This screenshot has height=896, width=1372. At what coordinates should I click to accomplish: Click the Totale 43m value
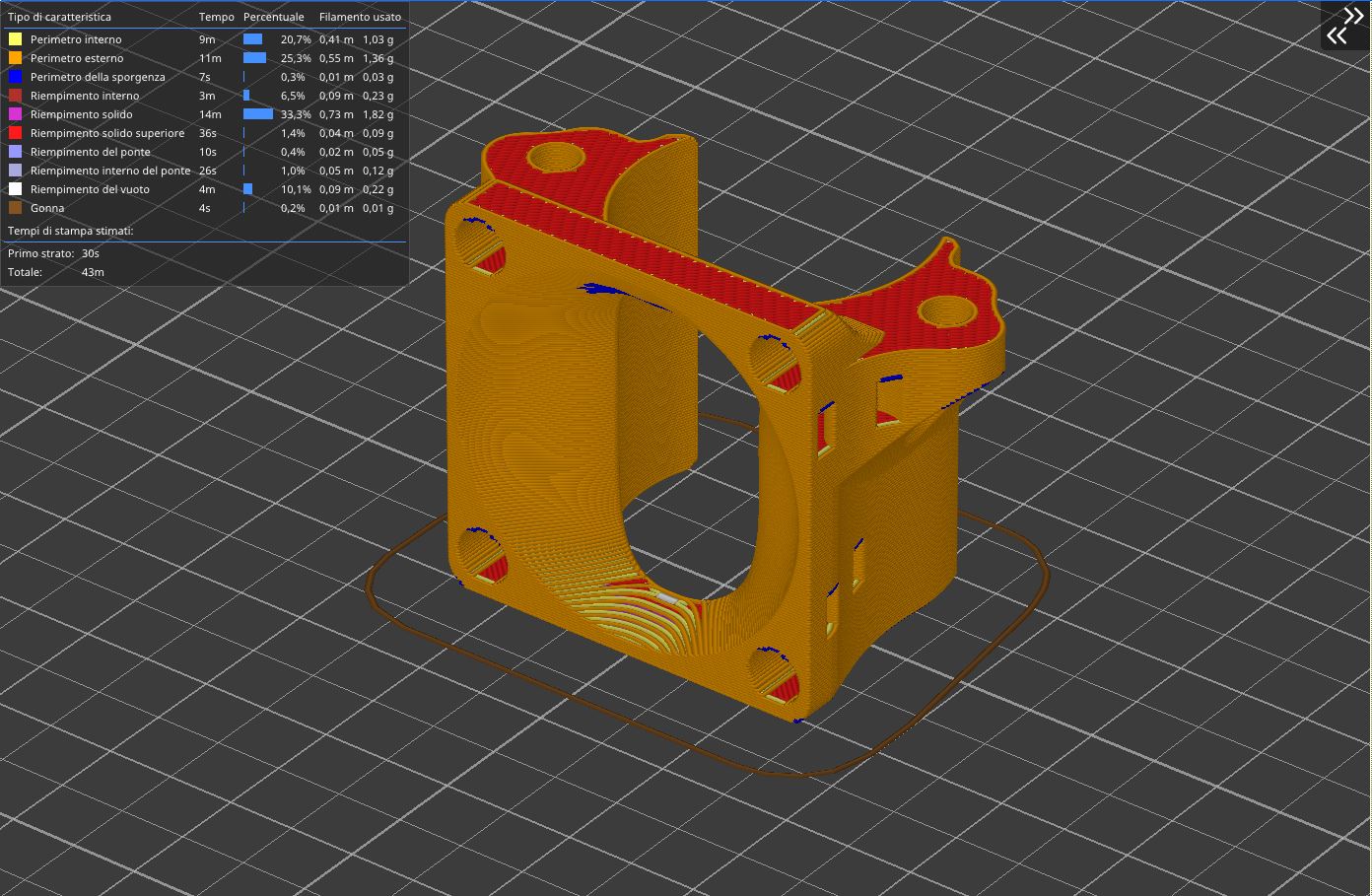(x=93, y=272)
